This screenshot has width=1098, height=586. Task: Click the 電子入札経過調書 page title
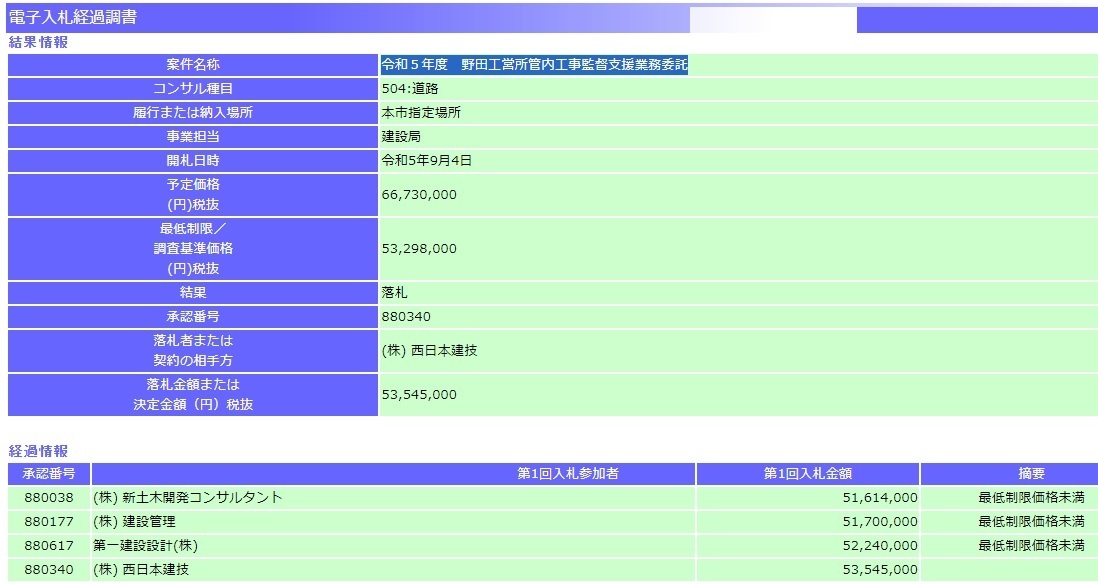(x=73, y=18)
